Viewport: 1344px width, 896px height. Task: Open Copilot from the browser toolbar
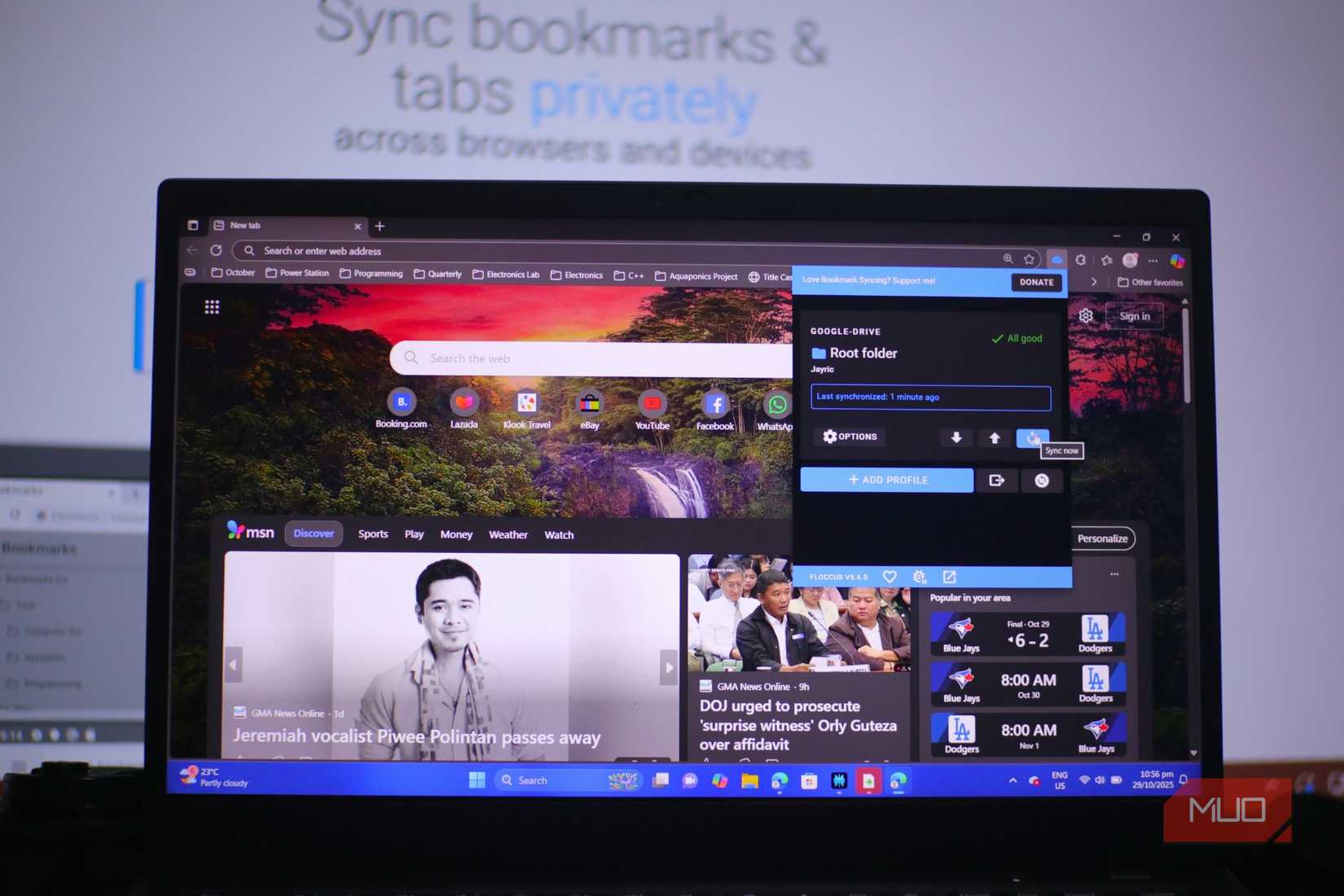(x=1177, y=261)
